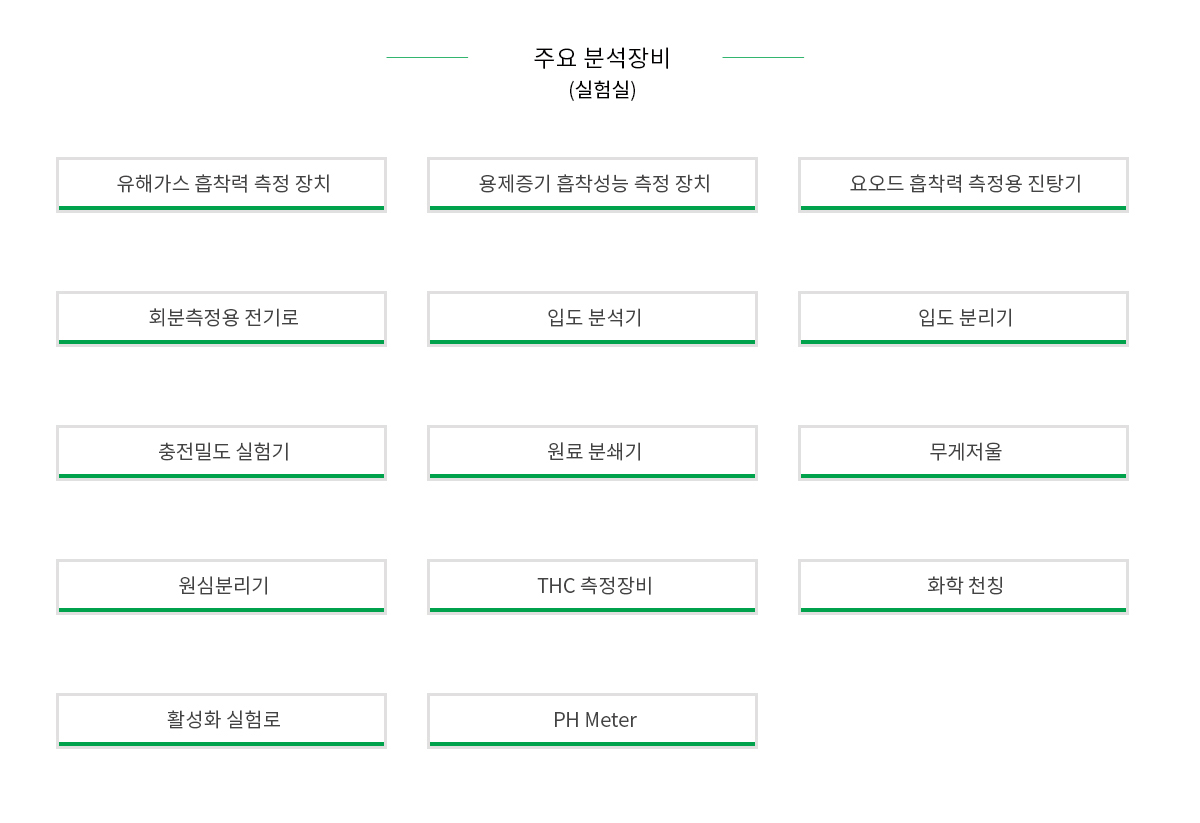The width and height of the screenshot is (1200, 823).
Task: Click the 입도 분석기 item
Action: (x=592, y=318)
